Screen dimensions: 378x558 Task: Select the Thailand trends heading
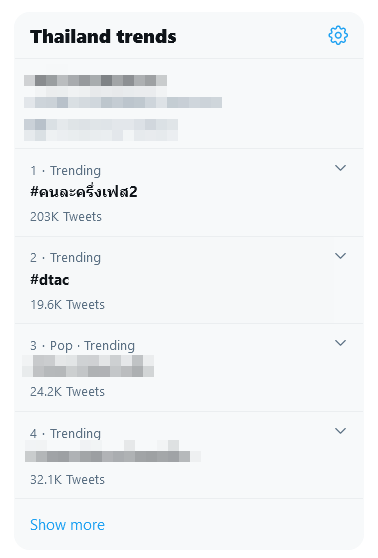coord(103,36)
